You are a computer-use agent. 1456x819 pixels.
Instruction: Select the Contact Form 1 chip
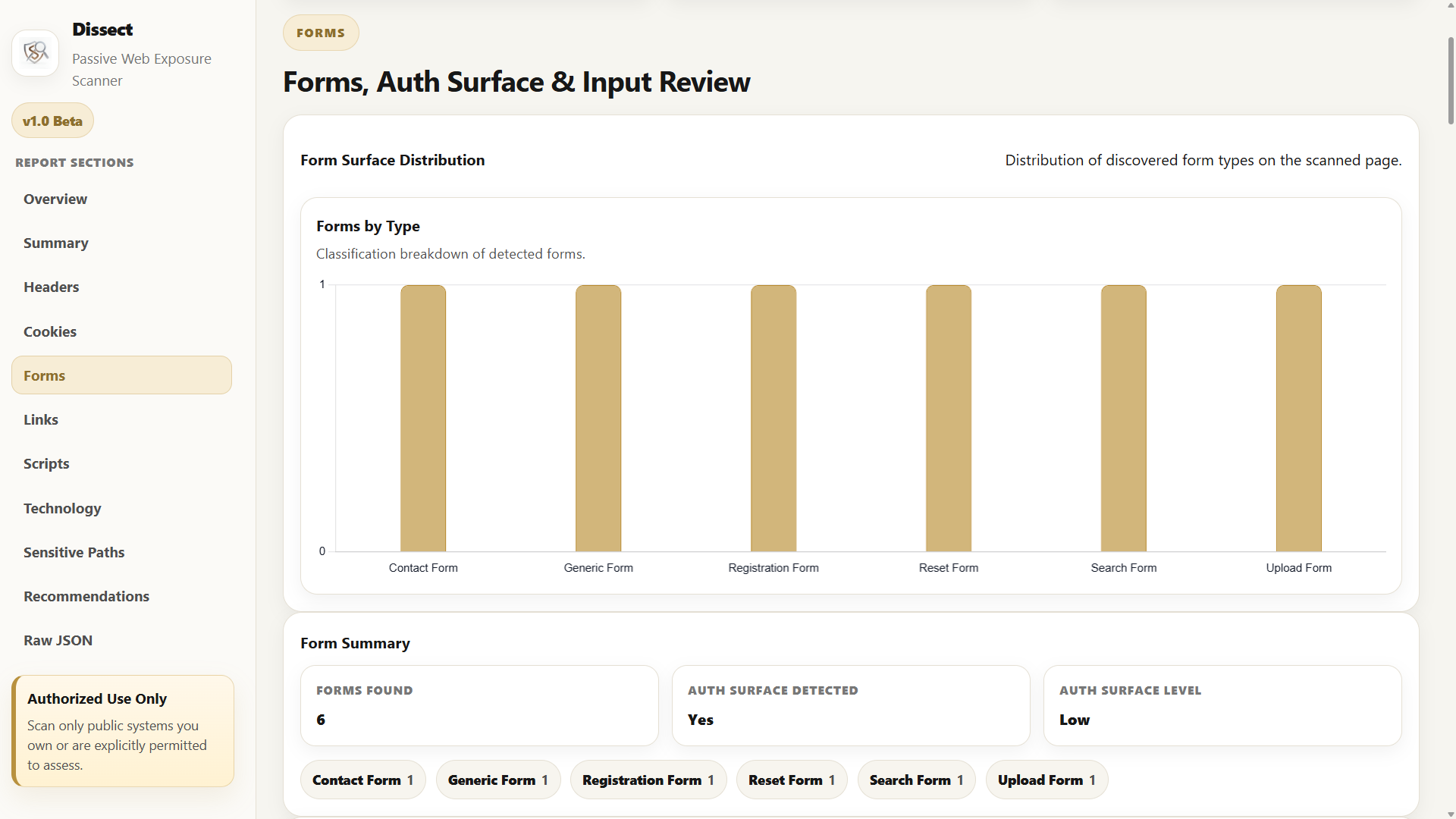(x=363, y=780)
